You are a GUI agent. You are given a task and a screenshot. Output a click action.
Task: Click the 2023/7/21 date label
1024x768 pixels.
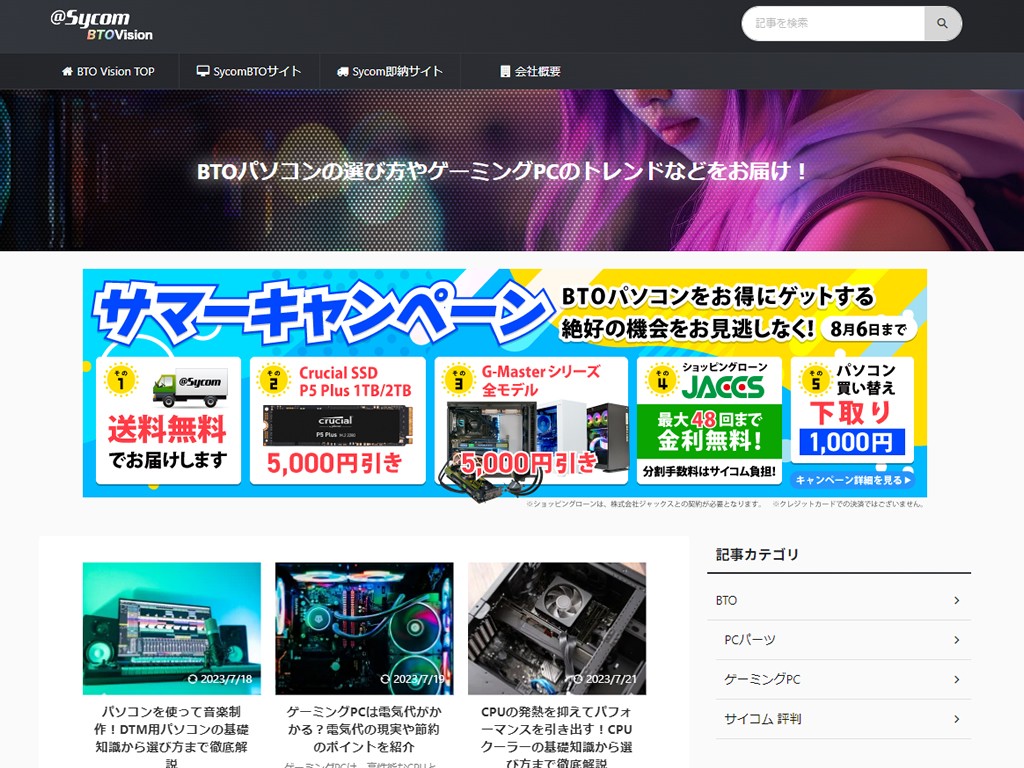(605, 679)
